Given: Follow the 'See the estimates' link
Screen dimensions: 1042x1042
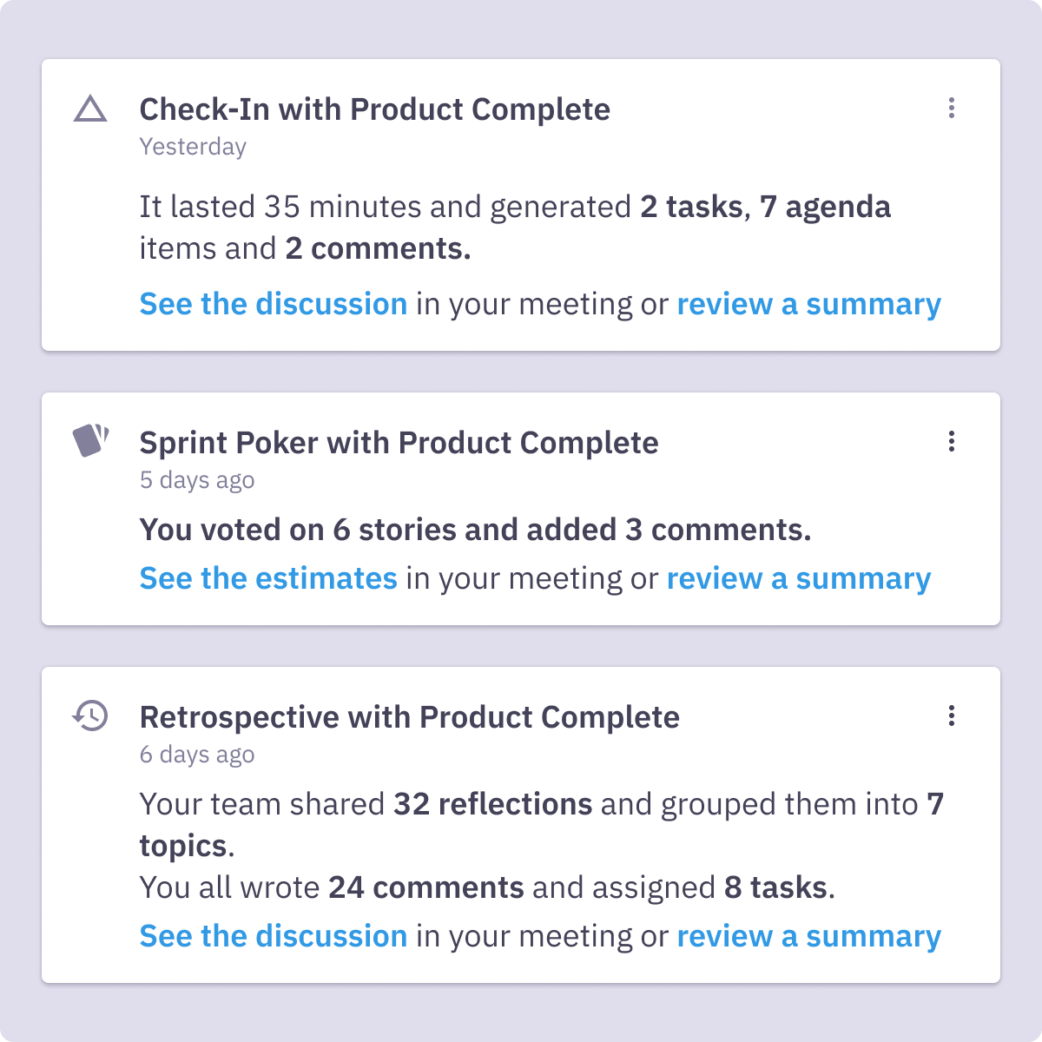Looking at the screenshot, I should pos(268,579).
